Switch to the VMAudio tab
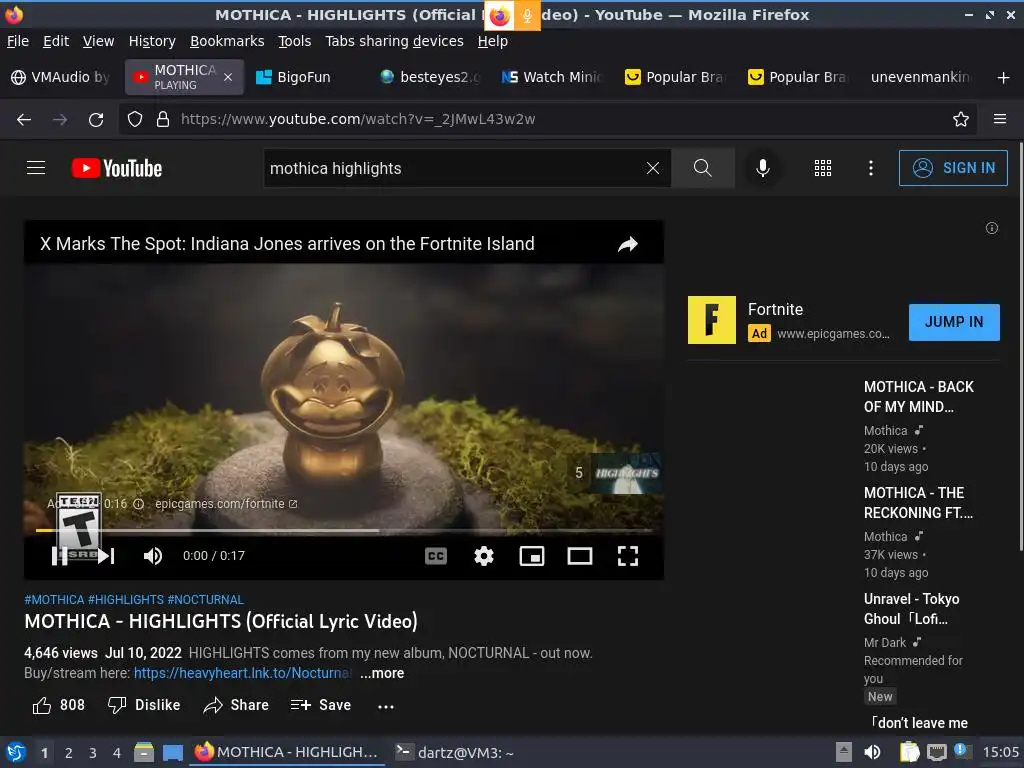The width and height of the screenshot is (1024, 768). [x=60, y=77]
